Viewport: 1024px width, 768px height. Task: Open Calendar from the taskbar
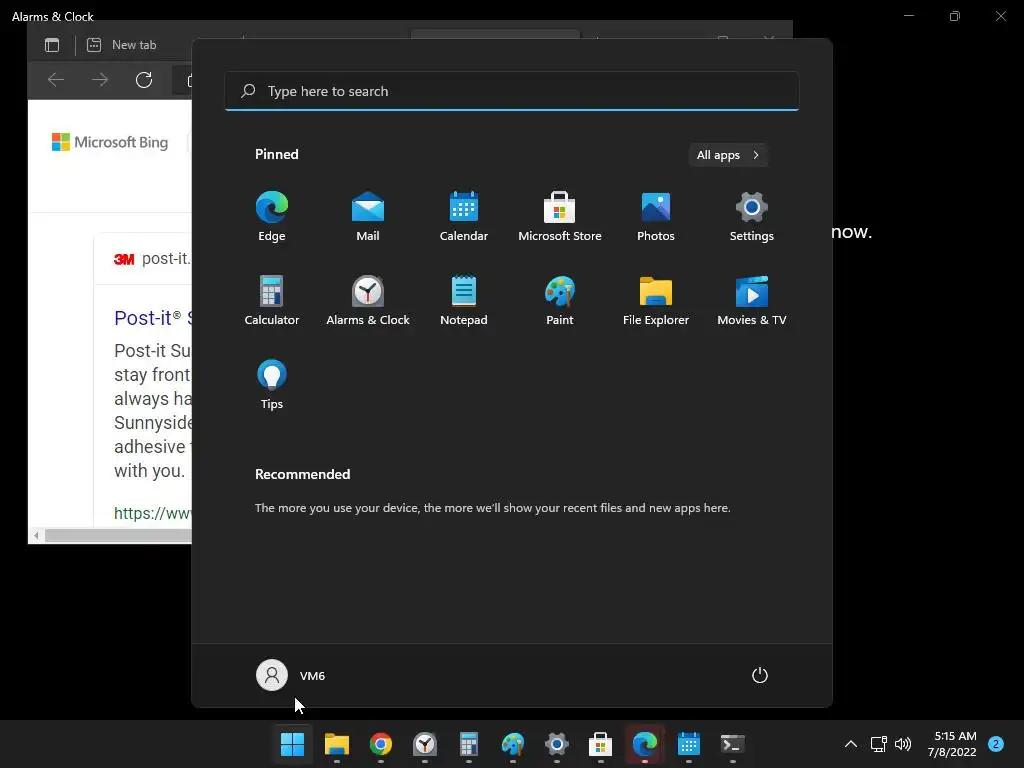[689, 744]
